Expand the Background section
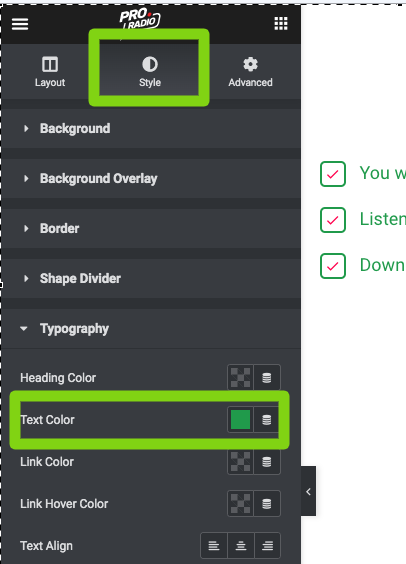The image size is (406, 564). (x=151, y=128)
